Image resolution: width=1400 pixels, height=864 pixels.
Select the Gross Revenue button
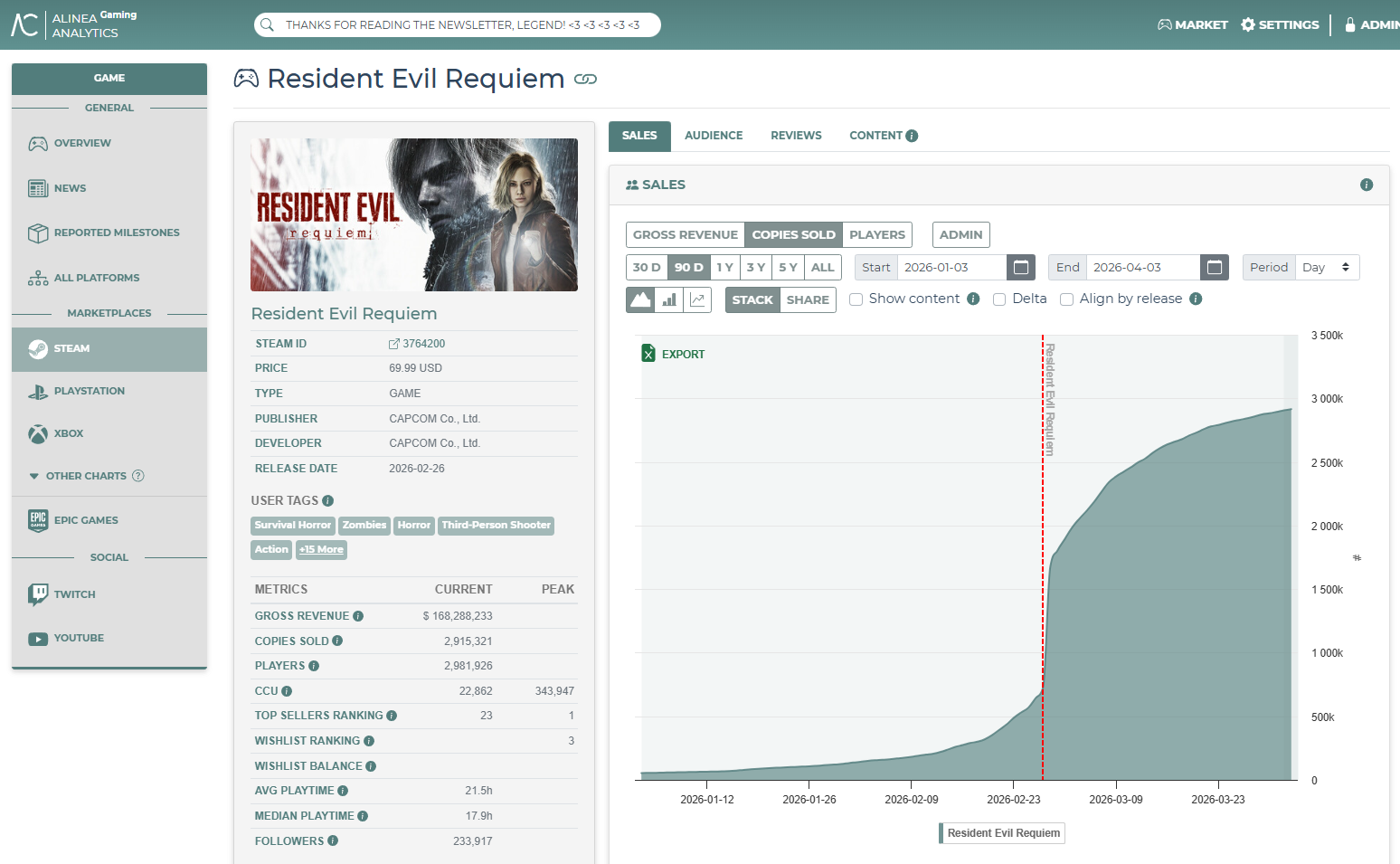(x=686, y=234)
